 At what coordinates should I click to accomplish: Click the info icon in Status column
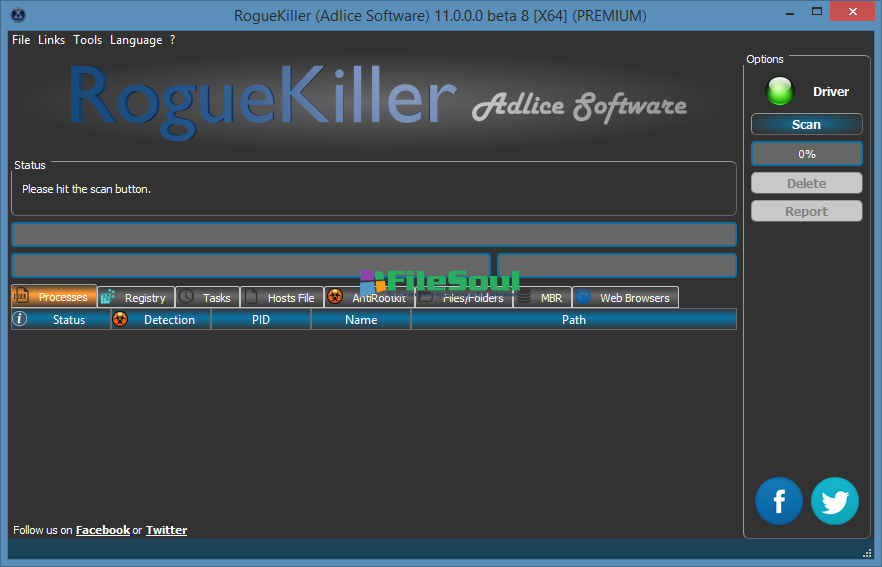20,319
